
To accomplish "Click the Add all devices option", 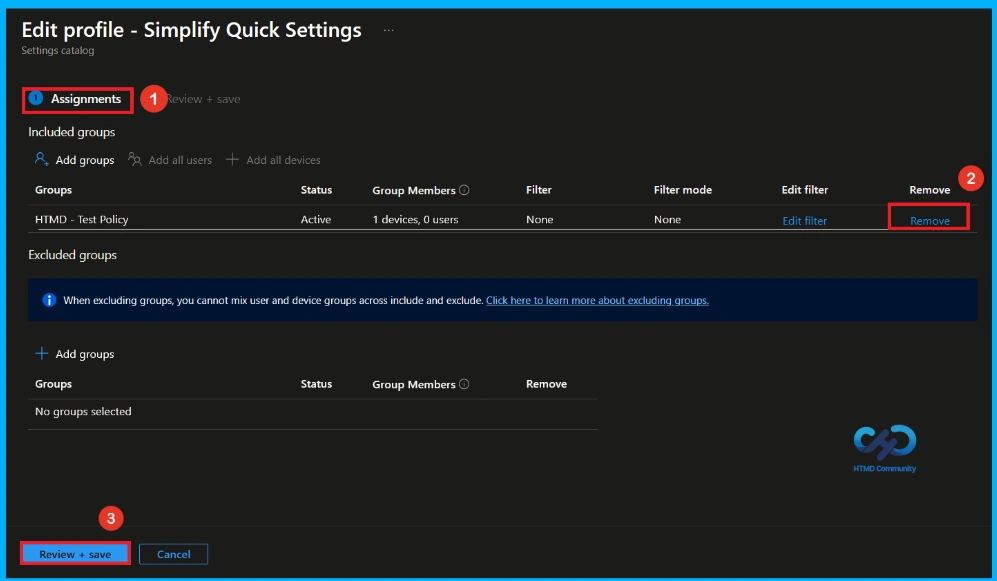I will coord(273,160).
